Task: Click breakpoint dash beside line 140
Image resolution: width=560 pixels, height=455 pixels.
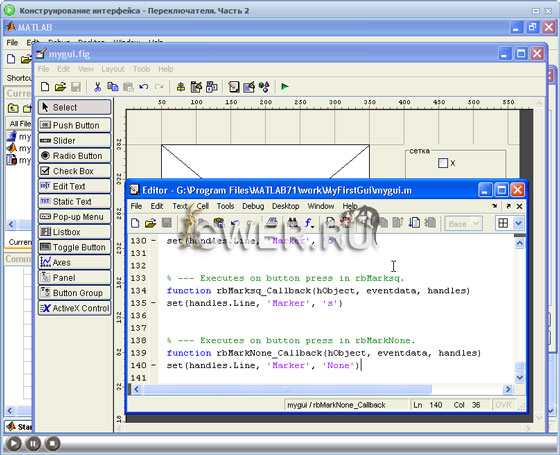Action: [154, 365]
